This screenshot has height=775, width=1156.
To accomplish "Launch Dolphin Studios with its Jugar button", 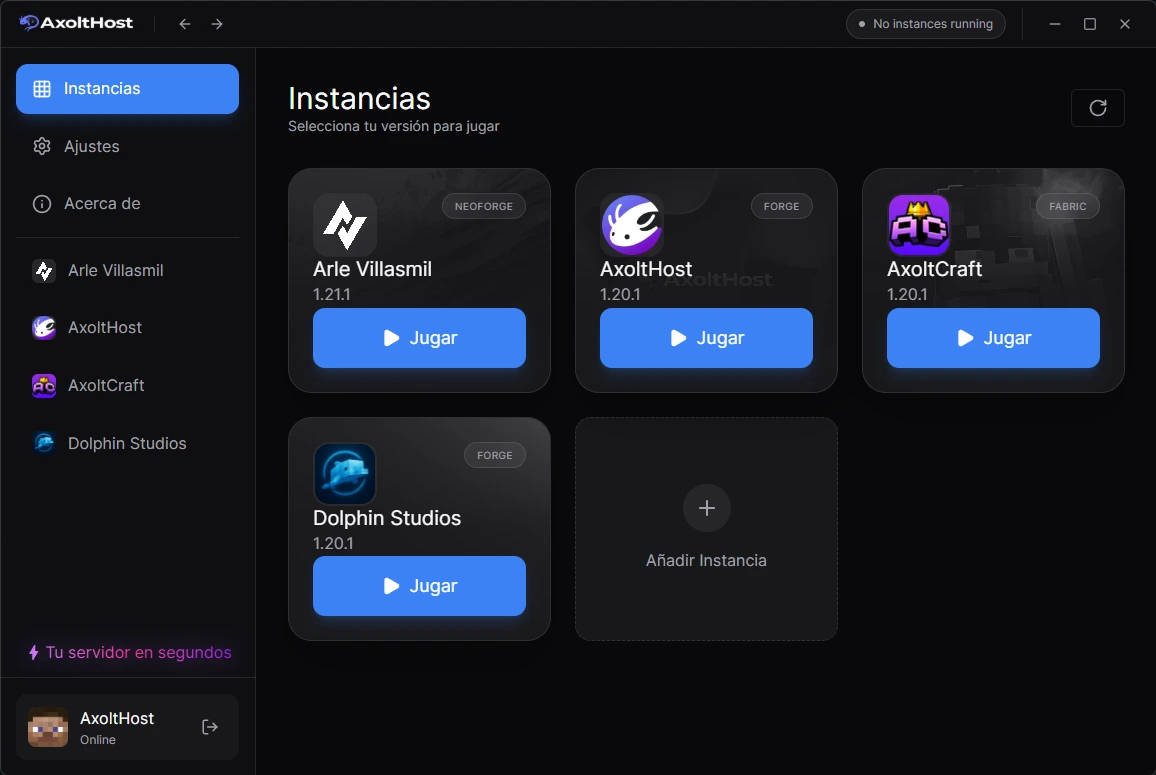I will tap(419, 586).
